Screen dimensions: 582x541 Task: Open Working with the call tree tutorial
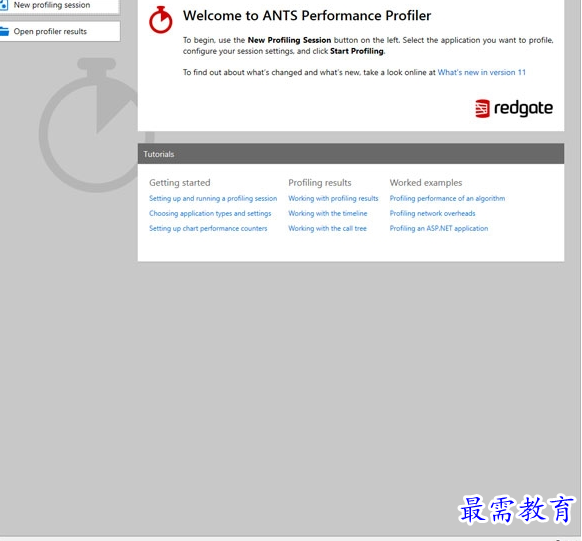click(327, 228)
